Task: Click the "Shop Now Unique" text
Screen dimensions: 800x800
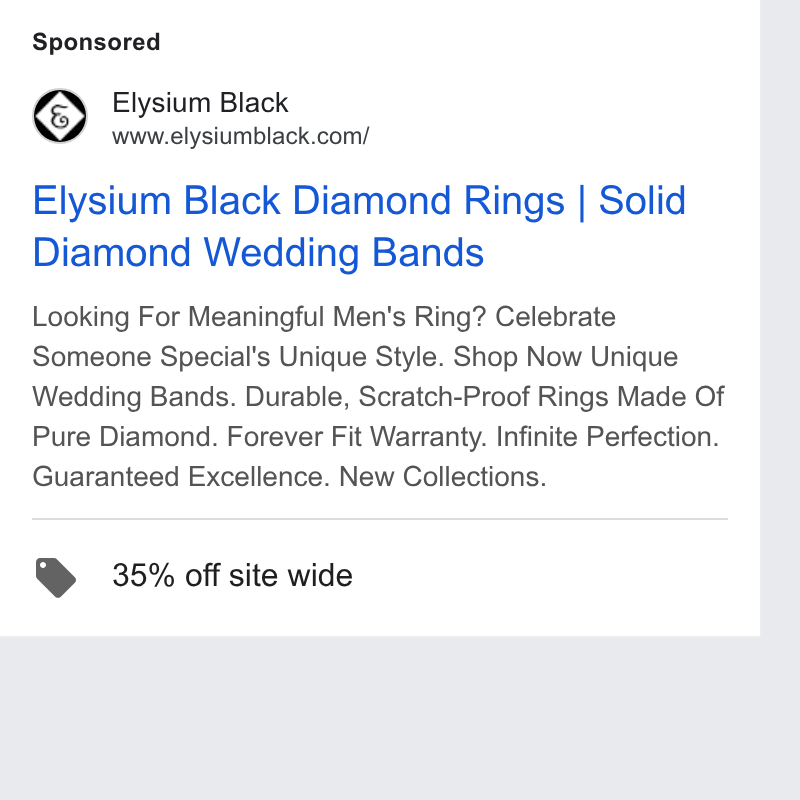Action: tap(565, 357)
